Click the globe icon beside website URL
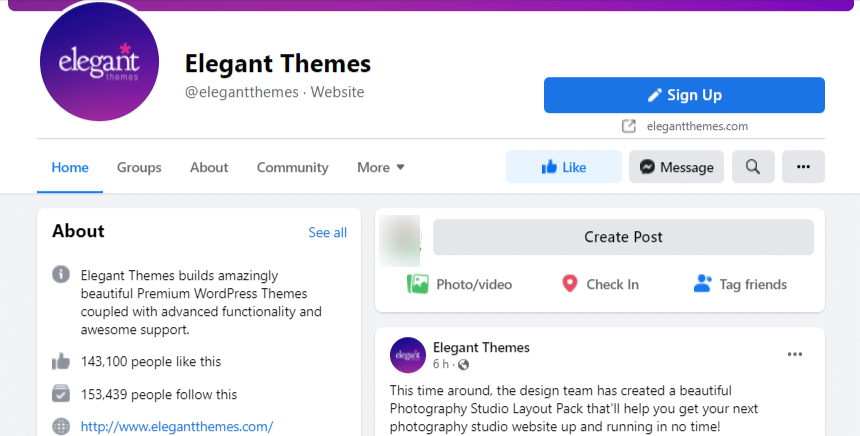Viewport: 860px width, 436px height. pyautogui.click(x=61, y=426)
